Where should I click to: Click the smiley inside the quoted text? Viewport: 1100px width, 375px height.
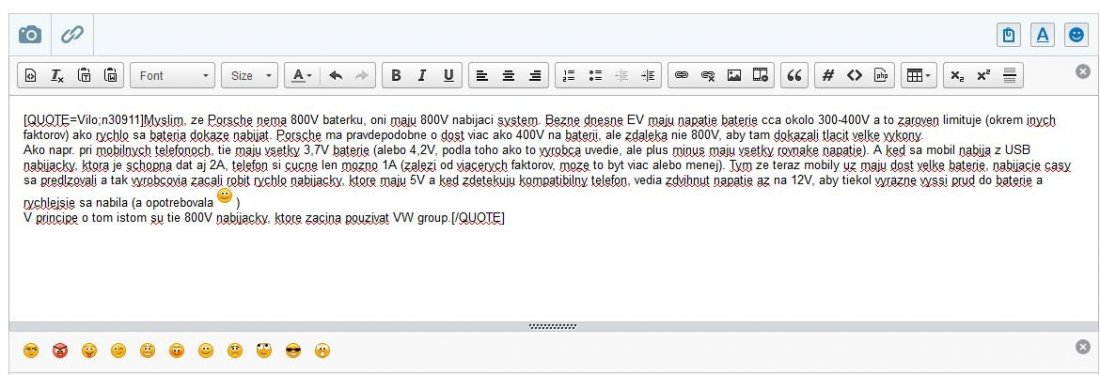(224, 196)
